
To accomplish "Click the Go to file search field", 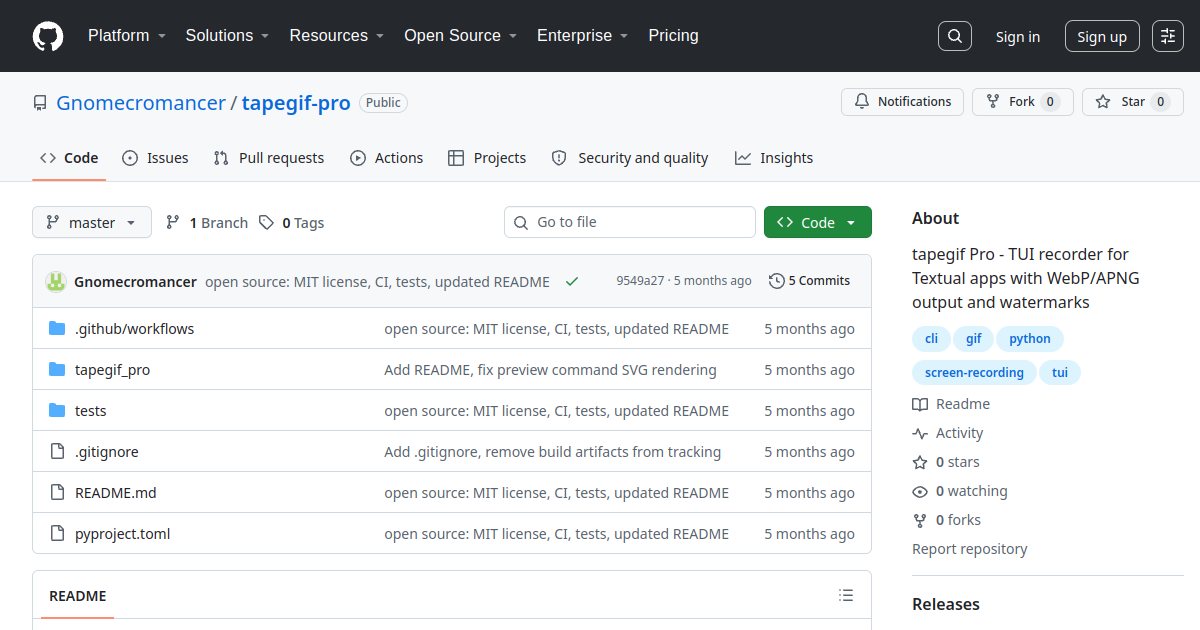I will tap(630, 222).
